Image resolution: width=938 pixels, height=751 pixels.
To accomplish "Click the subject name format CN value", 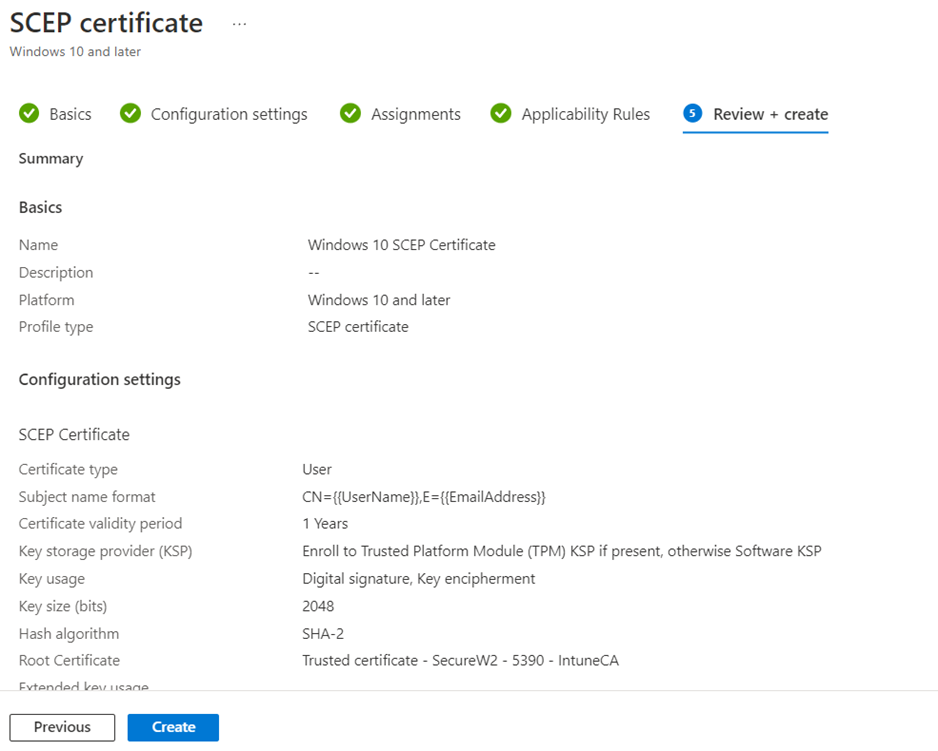I will [x=423, y=497].
